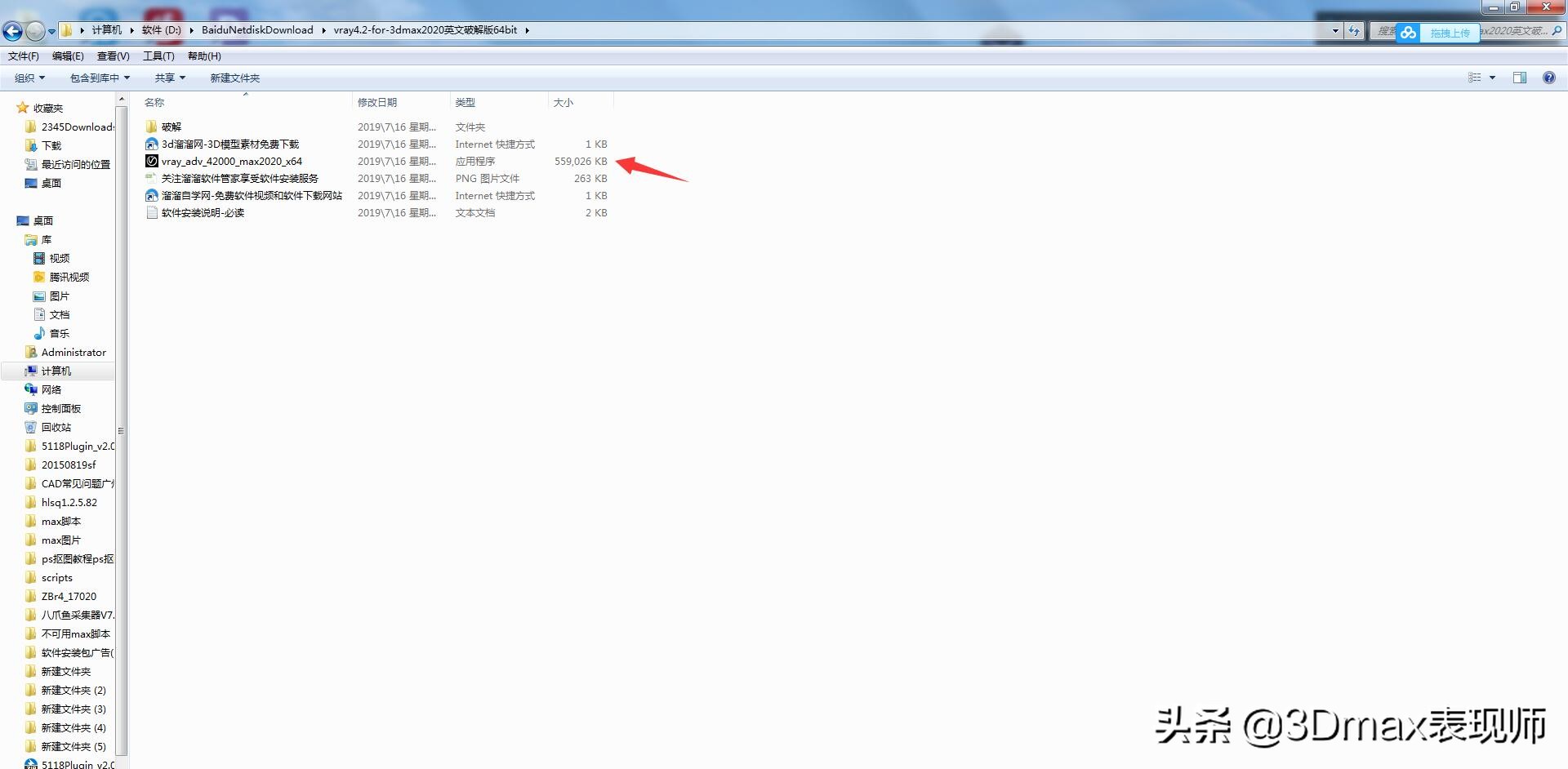The width and height of the screenshot is (1568, 769).
Task: Click the 图片 library icon in sidebar
Action: 39,296
